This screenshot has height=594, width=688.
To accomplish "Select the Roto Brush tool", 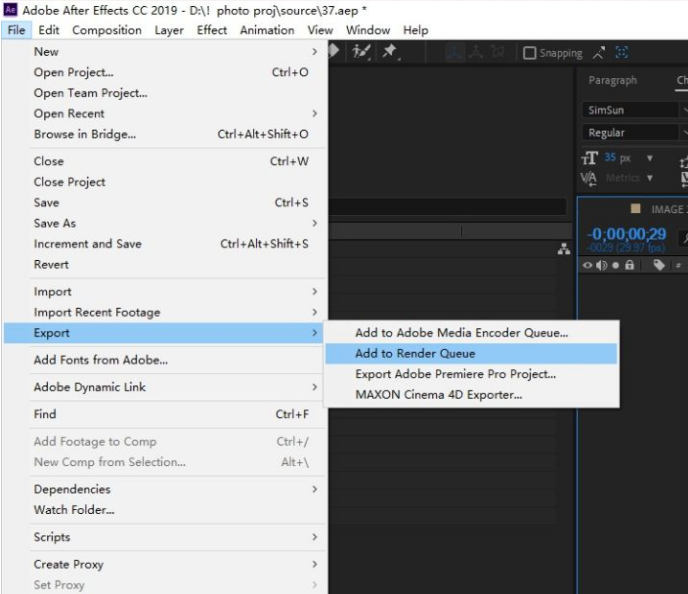I will pos(362,52).
